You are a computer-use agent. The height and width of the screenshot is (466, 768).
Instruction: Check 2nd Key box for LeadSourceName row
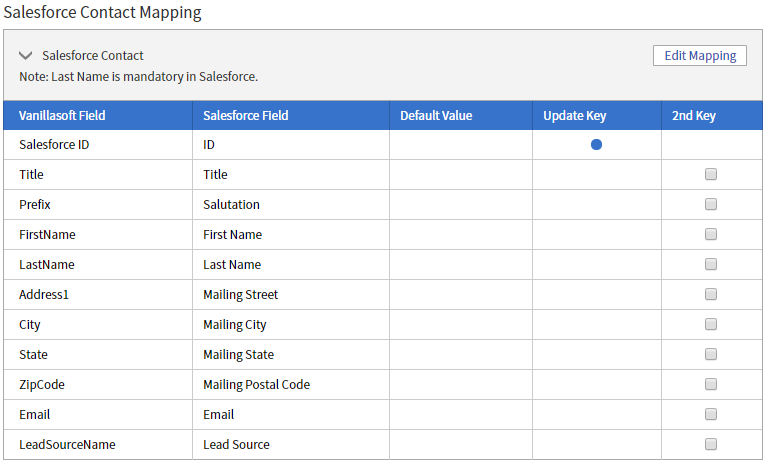tap(711, 444)
